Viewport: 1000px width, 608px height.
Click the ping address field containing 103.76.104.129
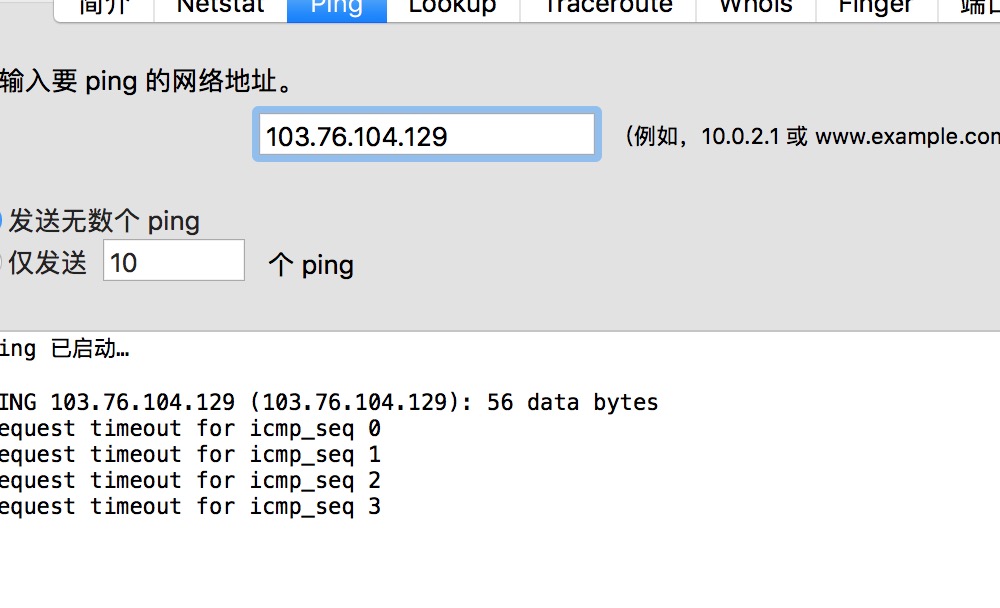[x=427, y=135]
